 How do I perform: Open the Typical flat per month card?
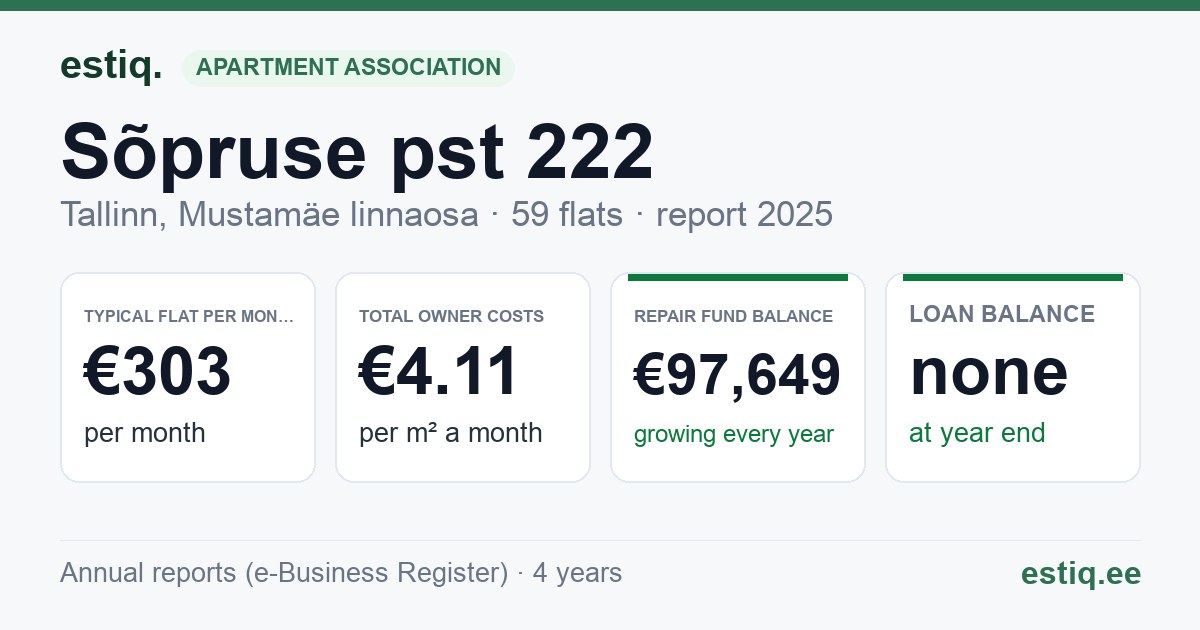click(188, 377)
